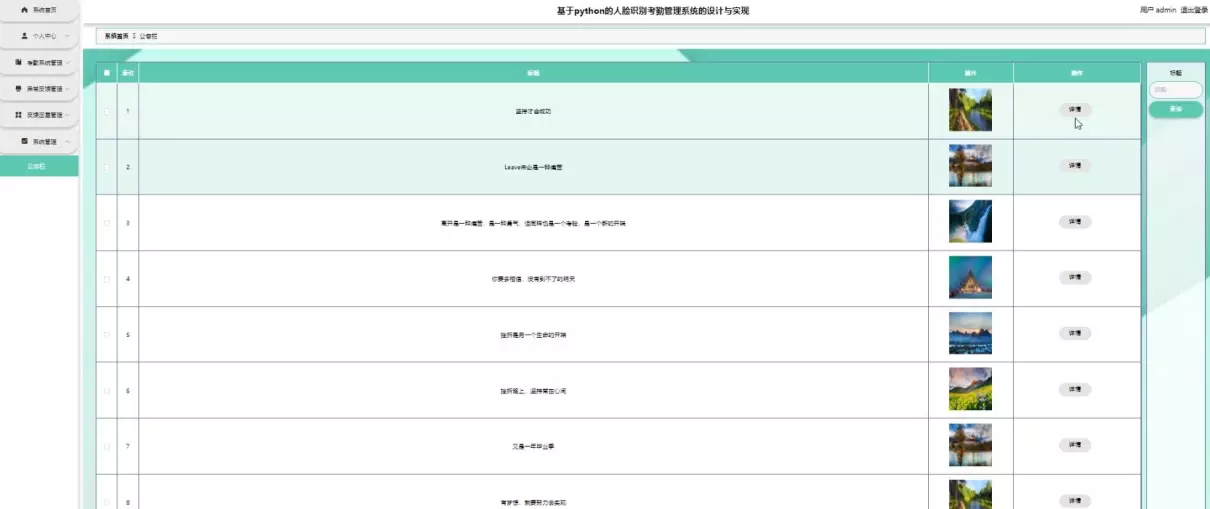Click the title text in row 4

point(533,279)
